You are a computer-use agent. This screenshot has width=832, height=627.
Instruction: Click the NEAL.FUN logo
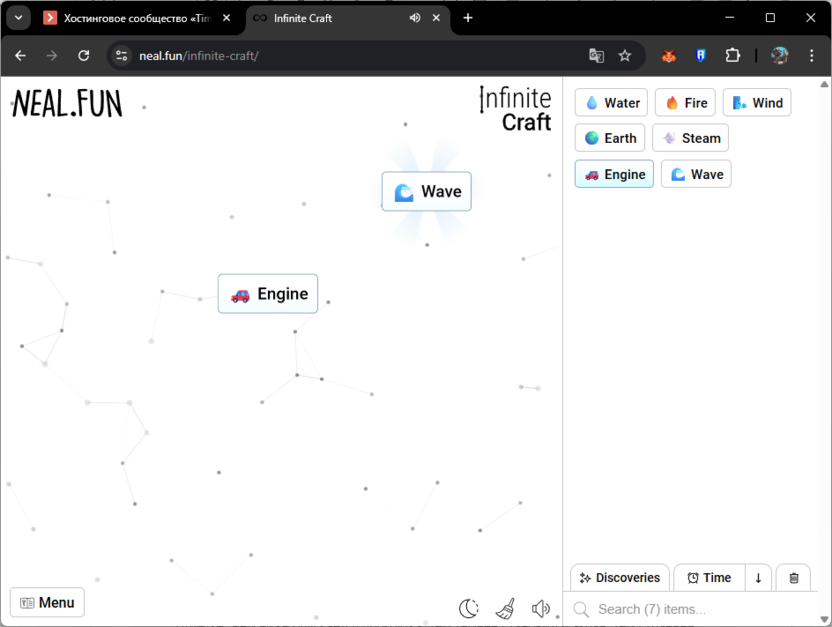[67, 103]
